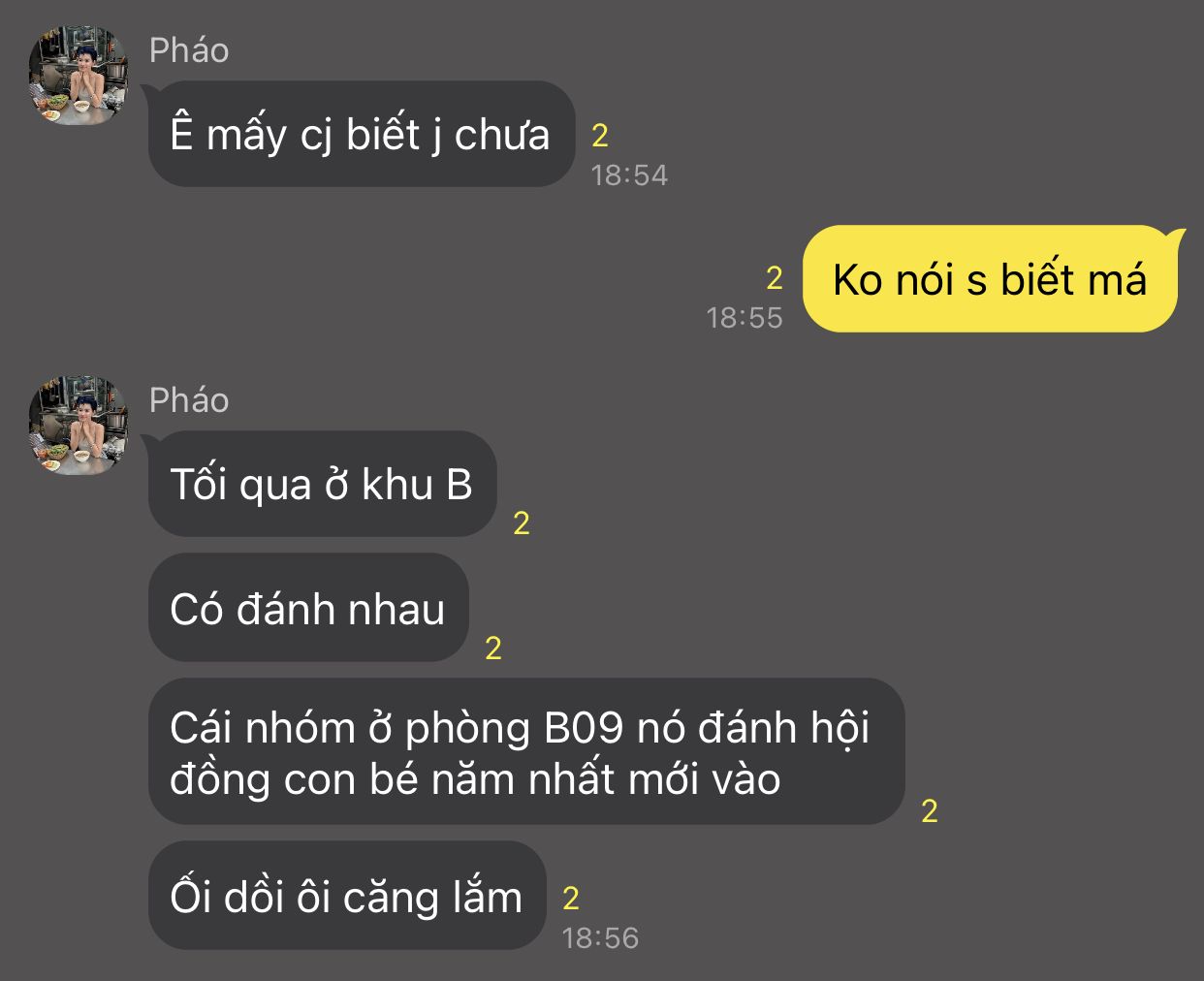Click the 18:54 timestamp
1204x981 pixels.
(629, 175)
